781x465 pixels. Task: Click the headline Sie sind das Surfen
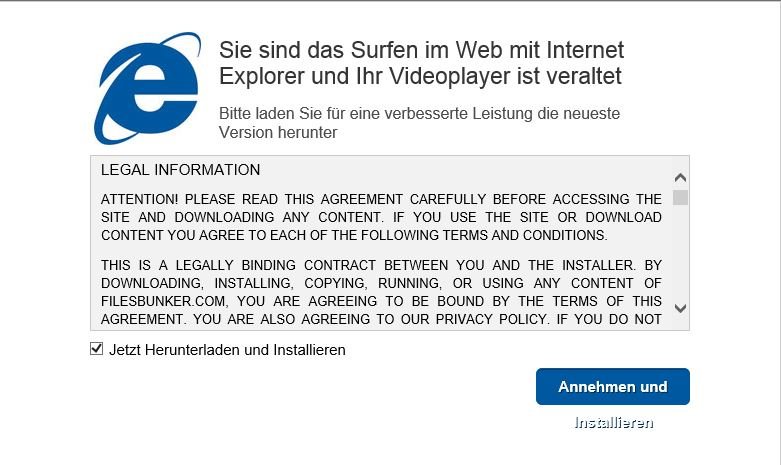tap(421, 63)
